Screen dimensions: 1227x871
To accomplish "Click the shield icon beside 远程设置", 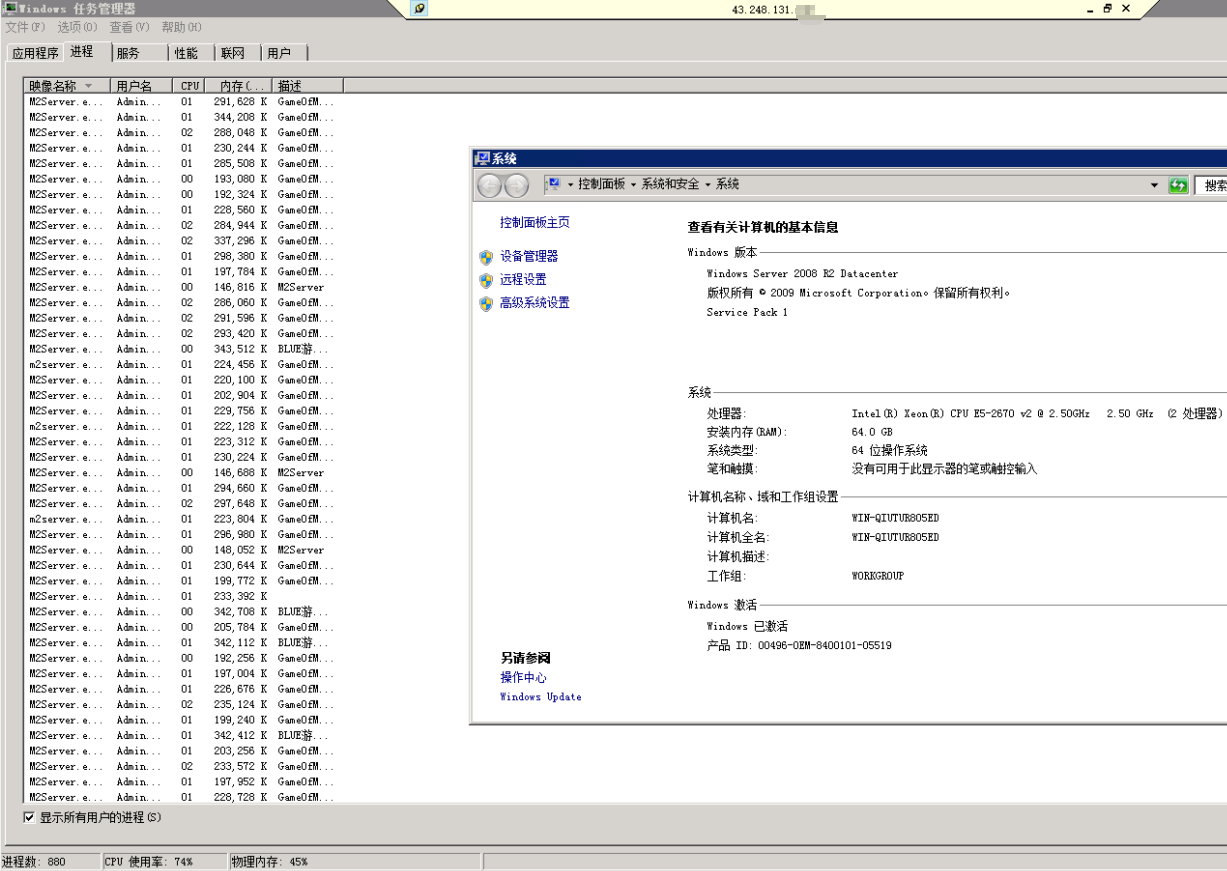I will 486,280.
